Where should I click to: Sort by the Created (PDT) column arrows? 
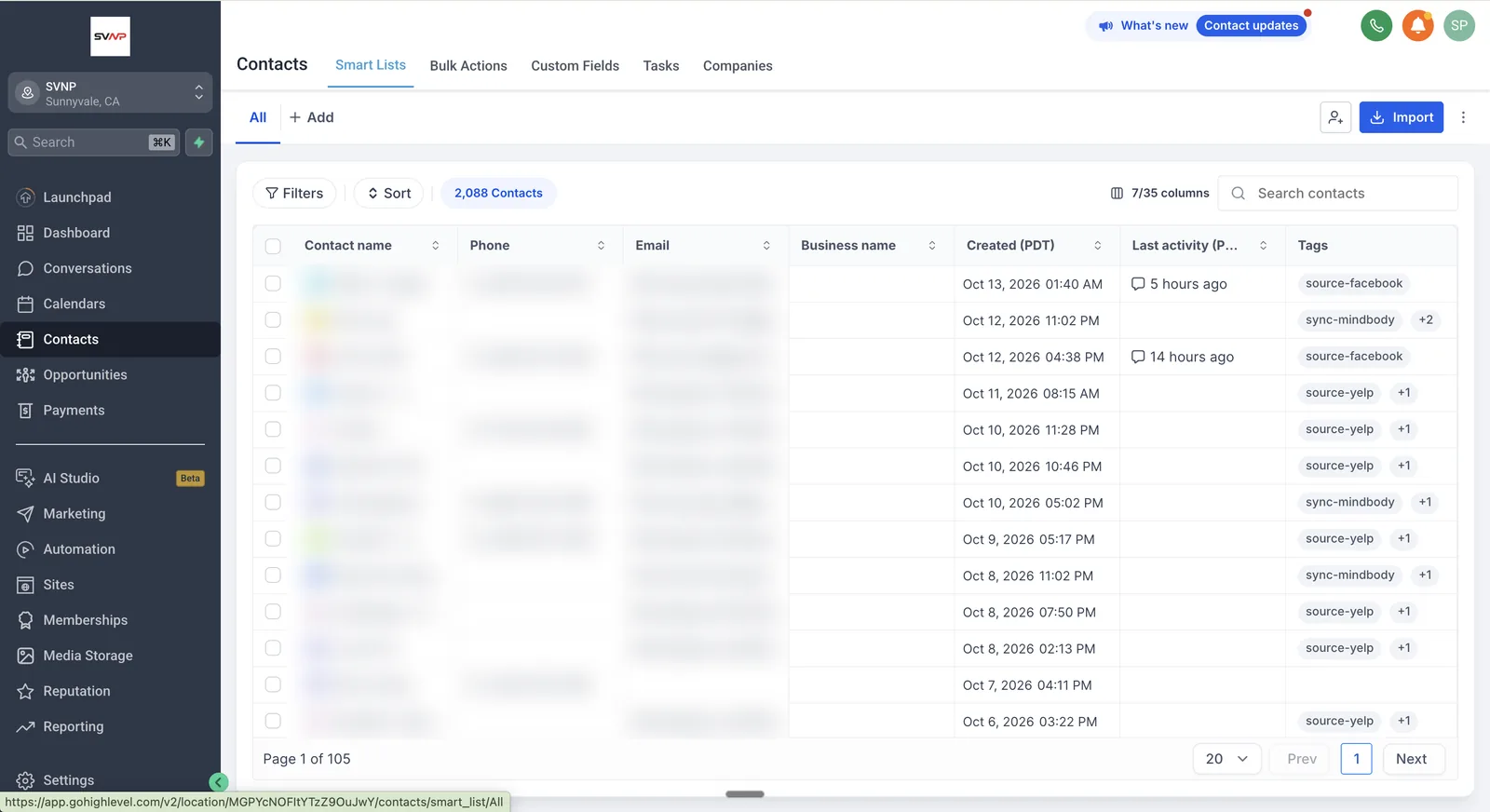1097,246
